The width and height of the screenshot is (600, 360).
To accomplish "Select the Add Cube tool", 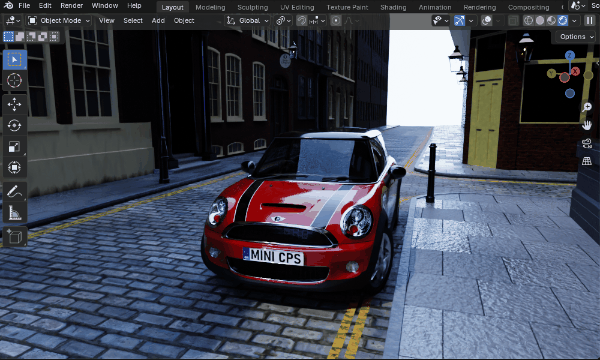I will pyautogui.click(x=15, y=236).
